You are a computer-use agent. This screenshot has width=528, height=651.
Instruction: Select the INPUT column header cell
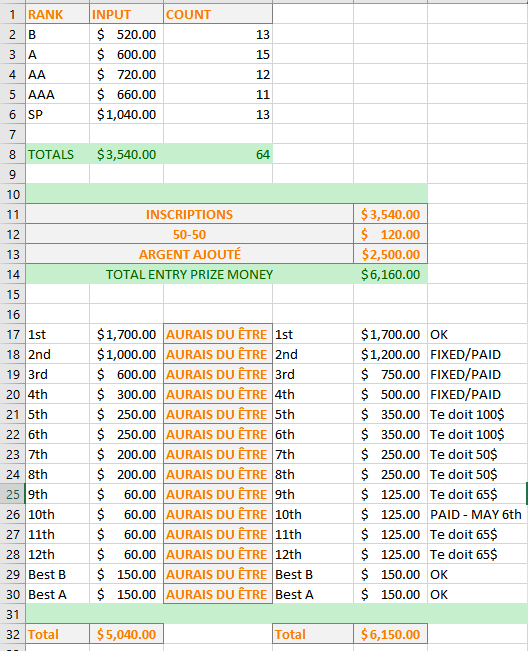(x=126, y=15)
